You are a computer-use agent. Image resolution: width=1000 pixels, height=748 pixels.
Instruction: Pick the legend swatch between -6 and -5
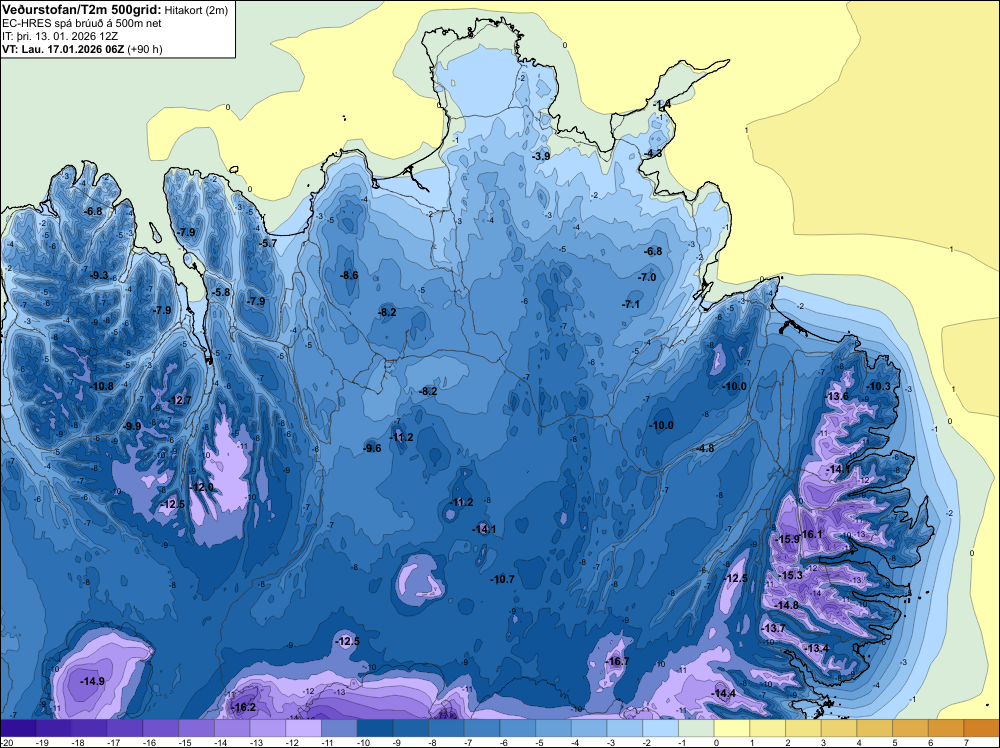tap(518, 728)
